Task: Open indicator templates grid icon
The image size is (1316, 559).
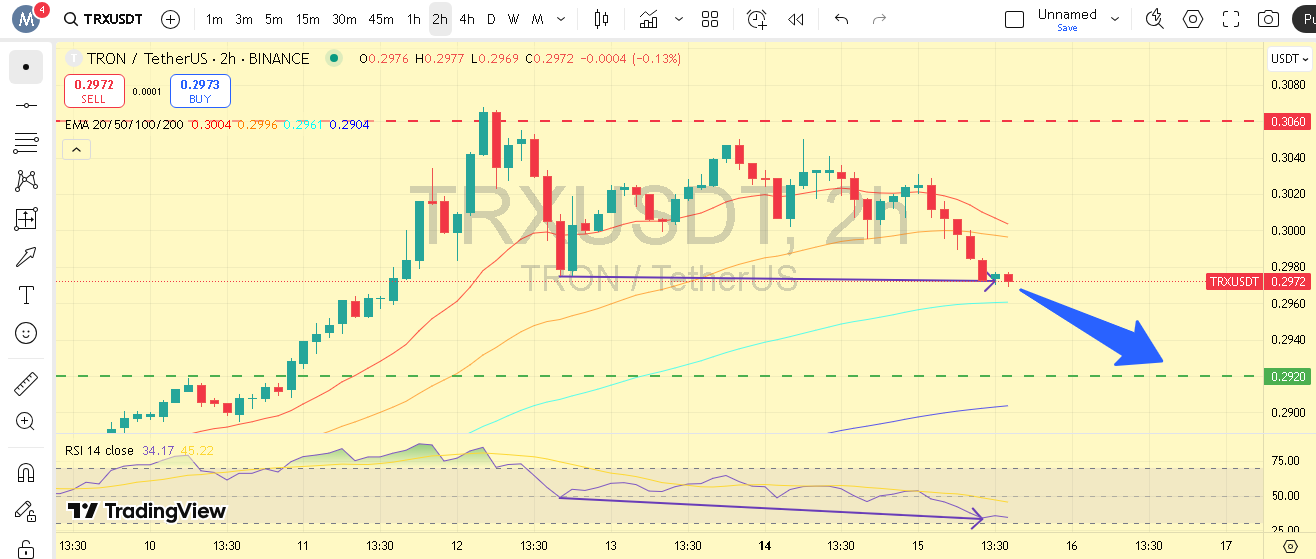Action: (x=710, y=19)
